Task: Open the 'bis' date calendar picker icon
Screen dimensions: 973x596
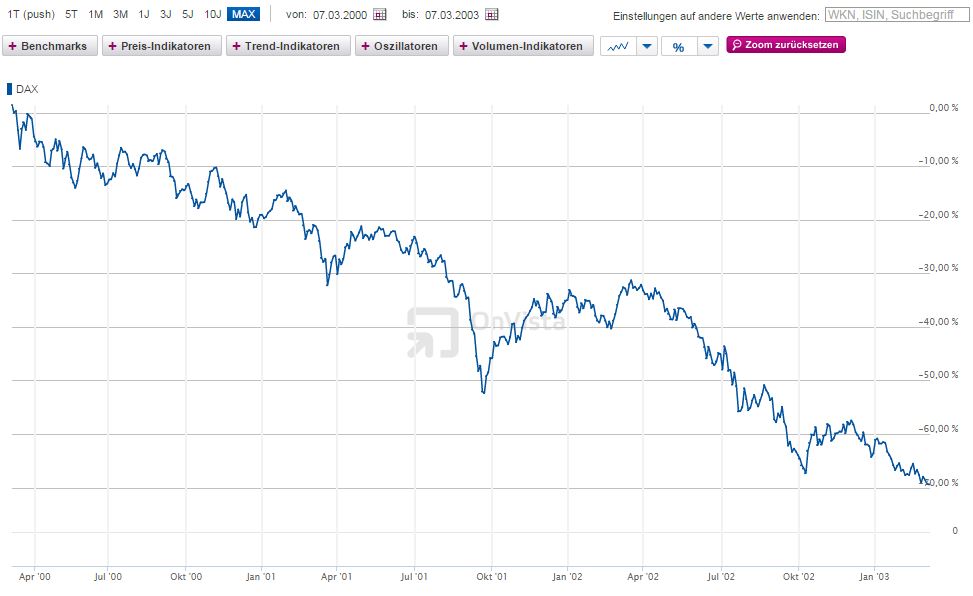Action: 491,14
